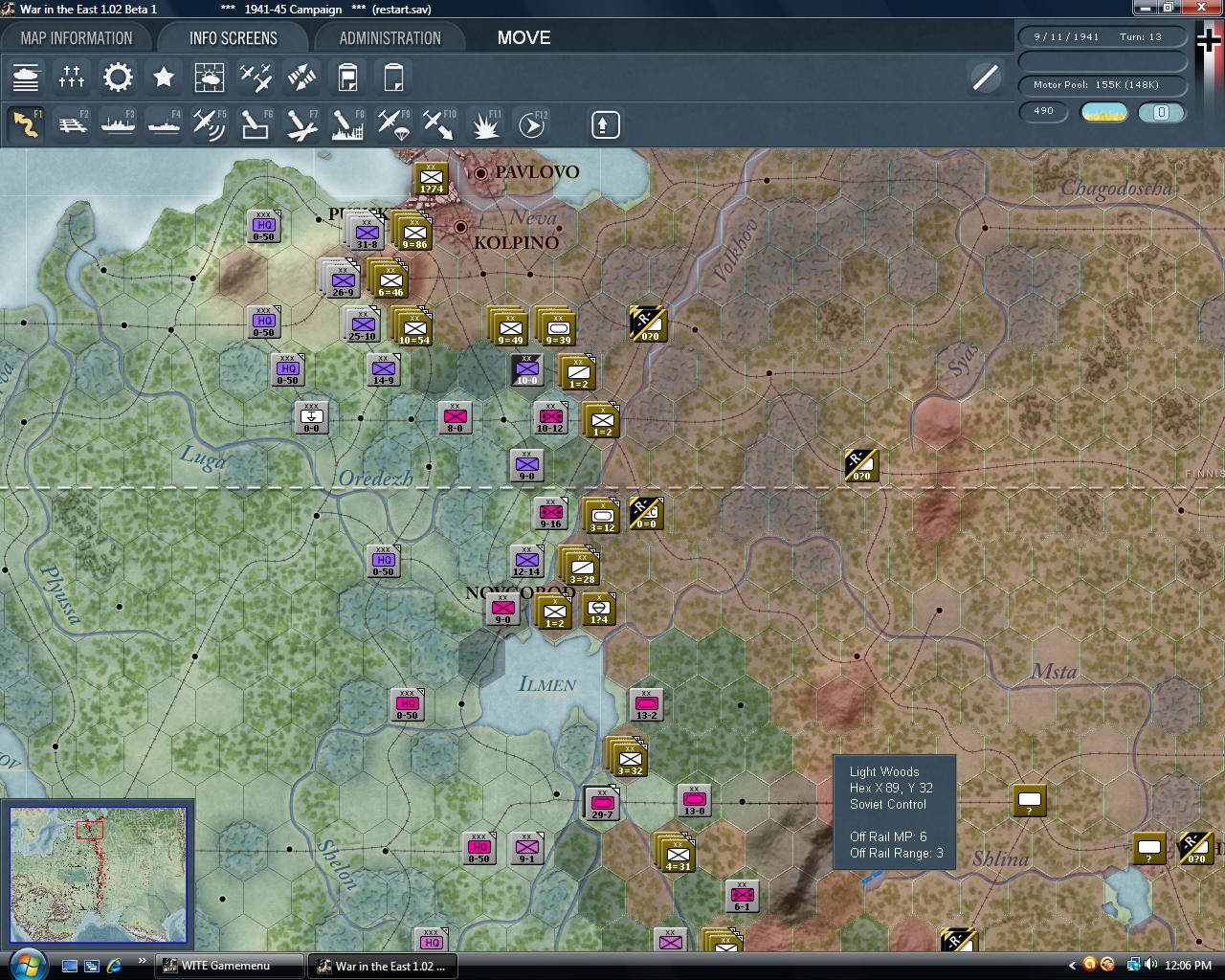Select the Kolpino city marker
The image size is (1225, 980).
(460, 227)
